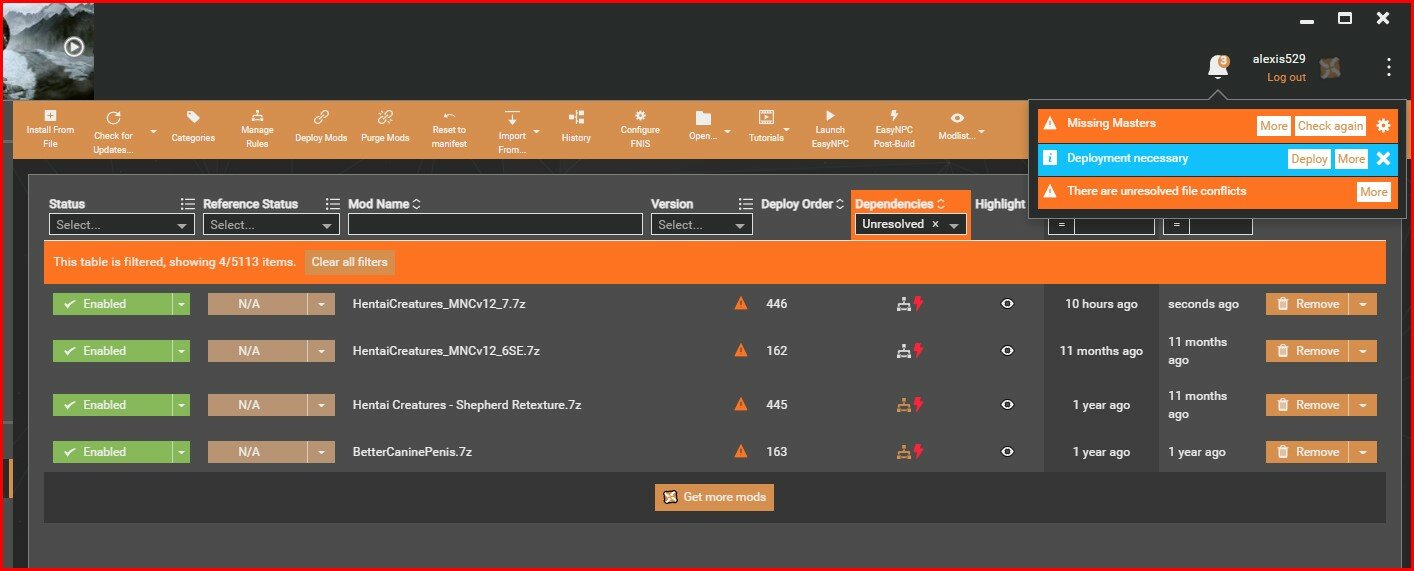Viewport: 1414px width, 571px height.
Task: Click the Status column list icon
Action: 187,204
